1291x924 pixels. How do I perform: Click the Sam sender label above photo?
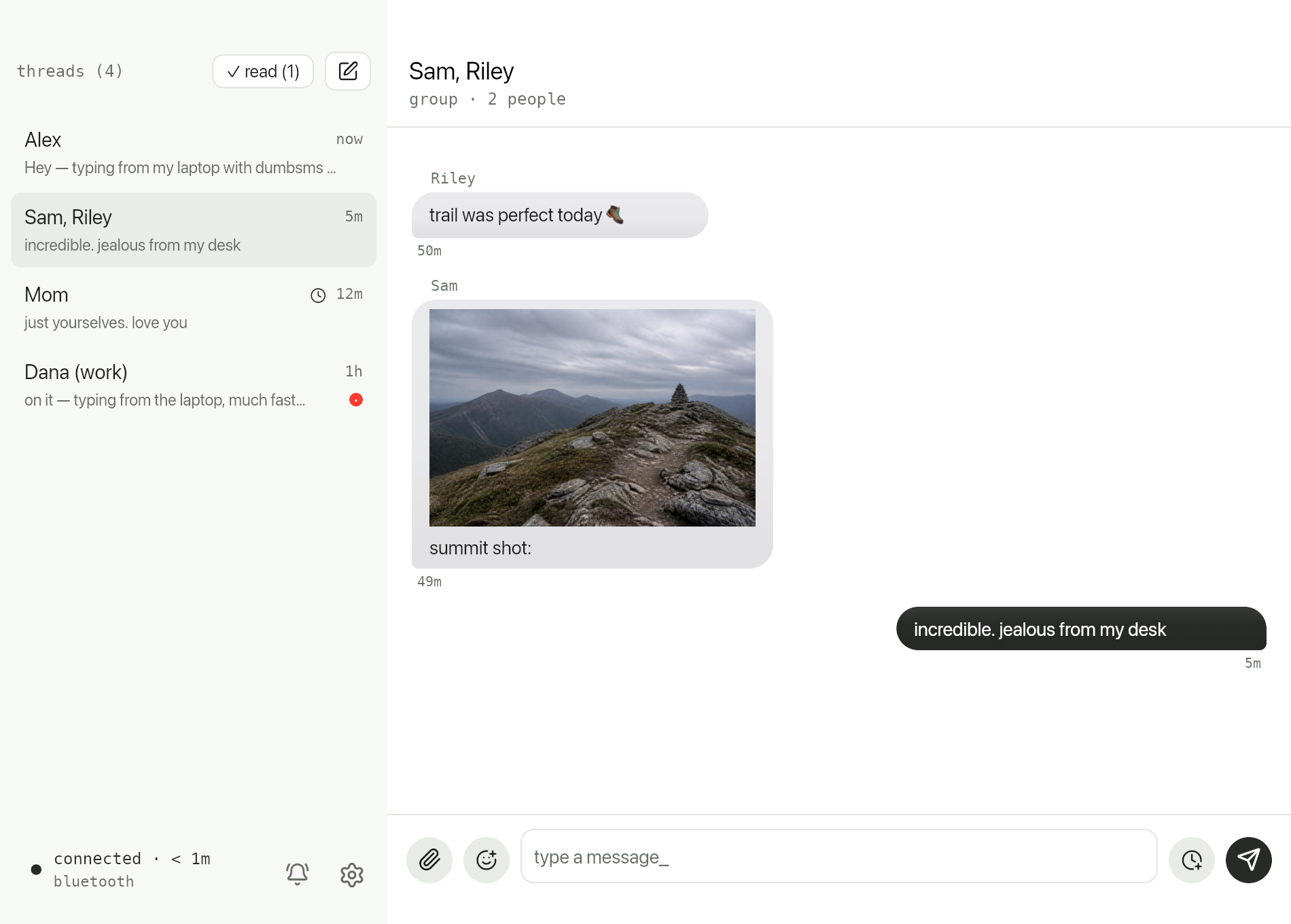click(x=444, y=285)
